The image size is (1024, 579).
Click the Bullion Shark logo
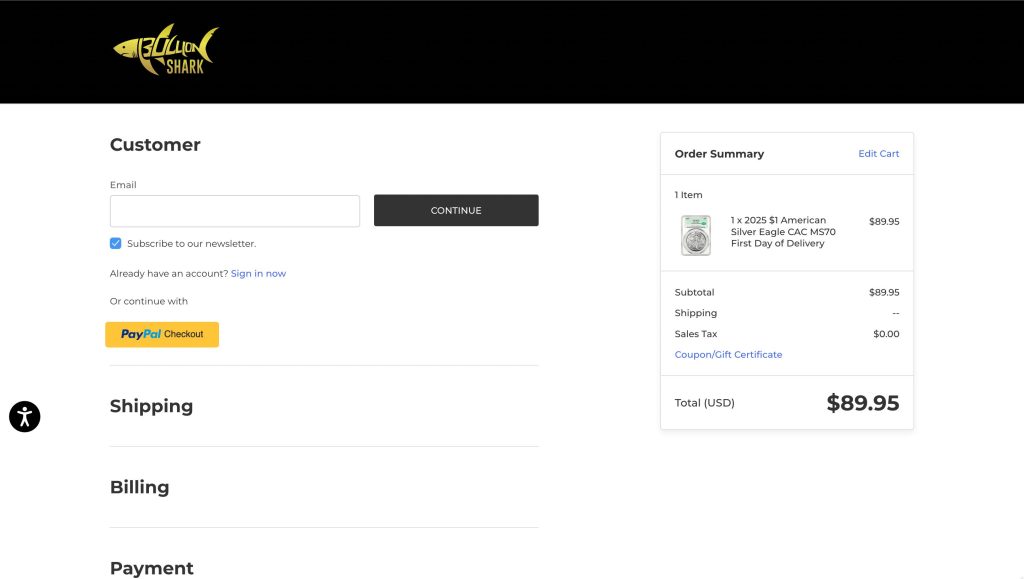[165, 51]
